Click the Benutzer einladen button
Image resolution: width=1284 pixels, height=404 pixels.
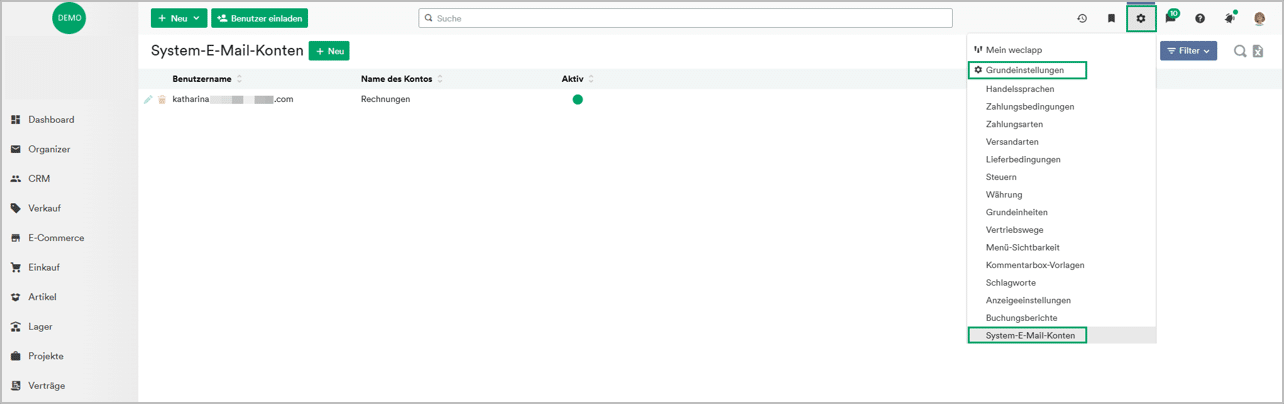pos(259,18)
